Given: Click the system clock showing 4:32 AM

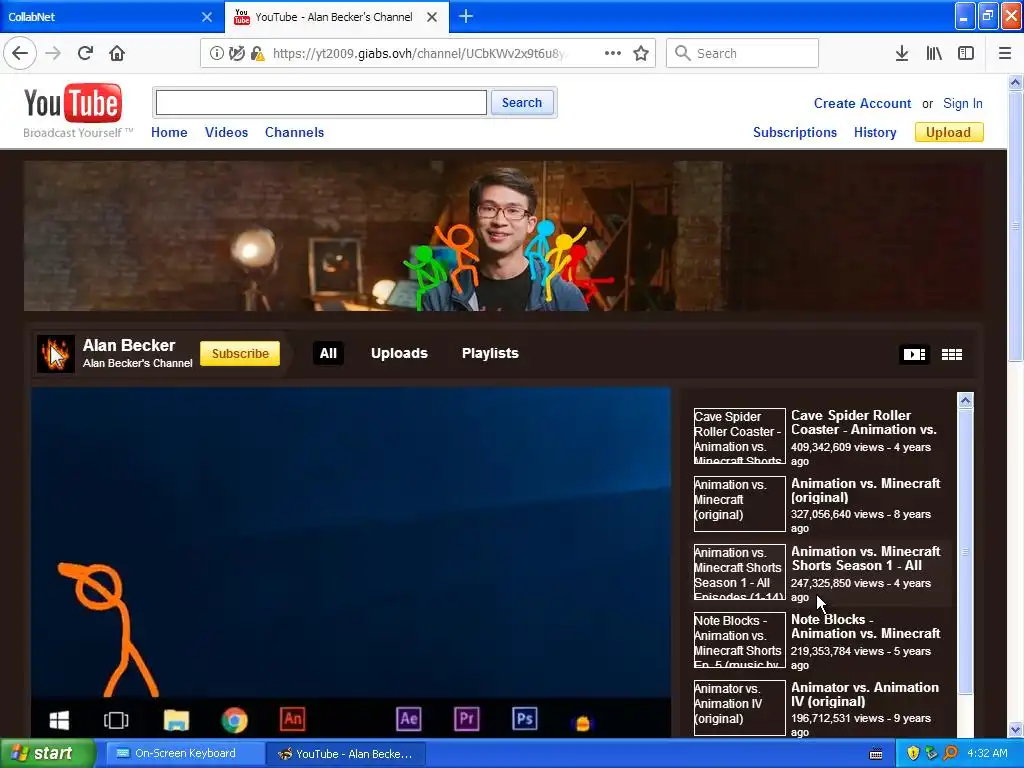Looking at the screenshot, I should 987,754.
